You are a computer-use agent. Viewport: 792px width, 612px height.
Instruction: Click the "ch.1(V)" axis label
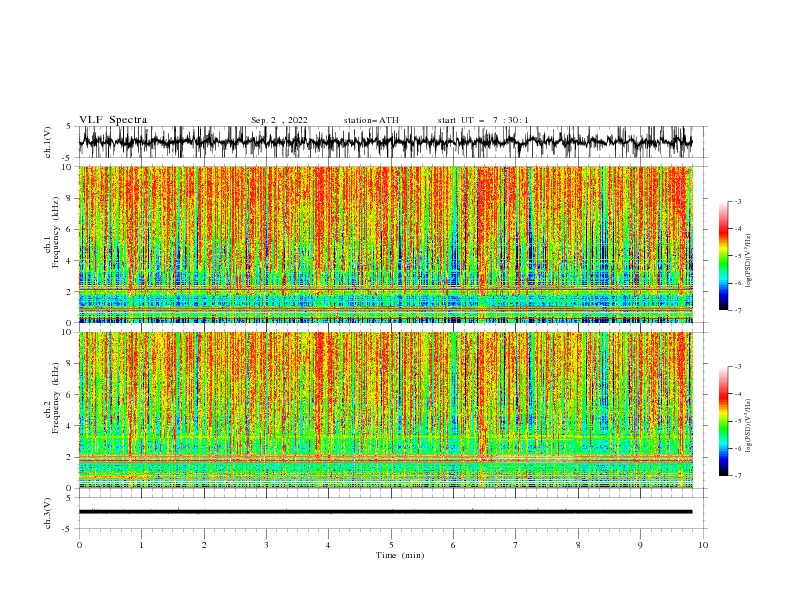[48, 142]
